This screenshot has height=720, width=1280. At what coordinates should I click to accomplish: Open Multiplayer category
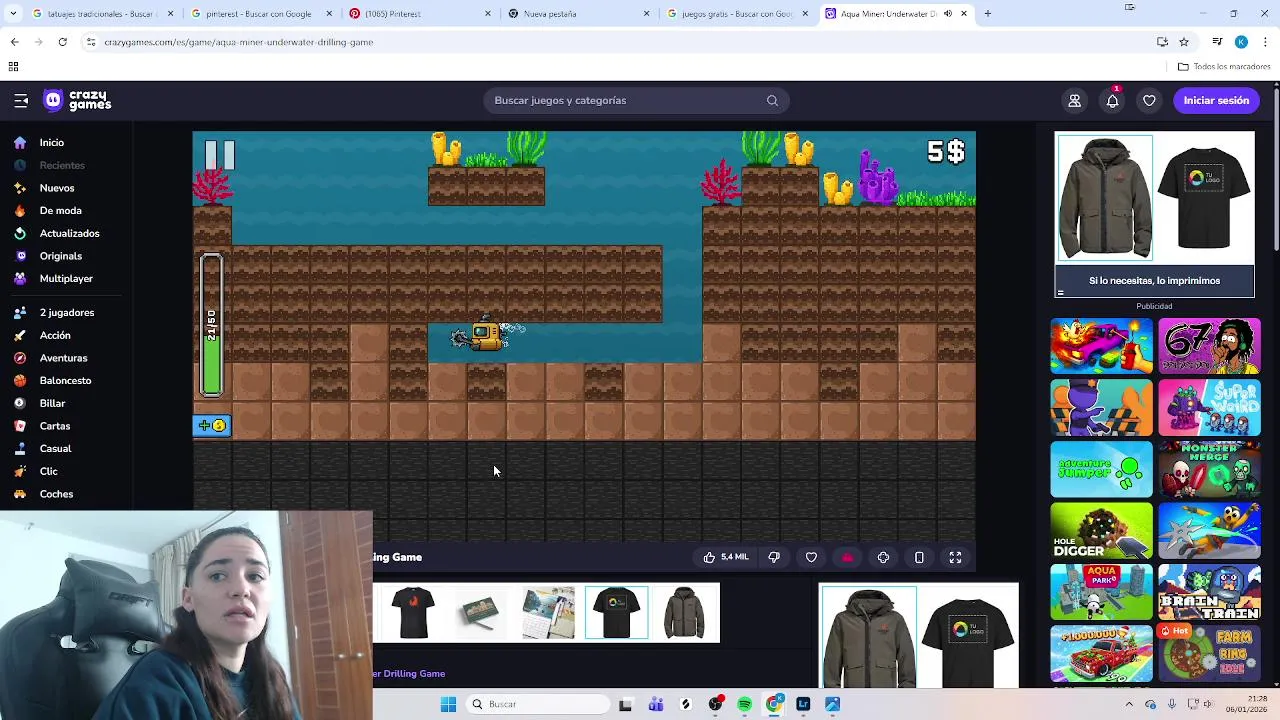click(x=66, y=279)
